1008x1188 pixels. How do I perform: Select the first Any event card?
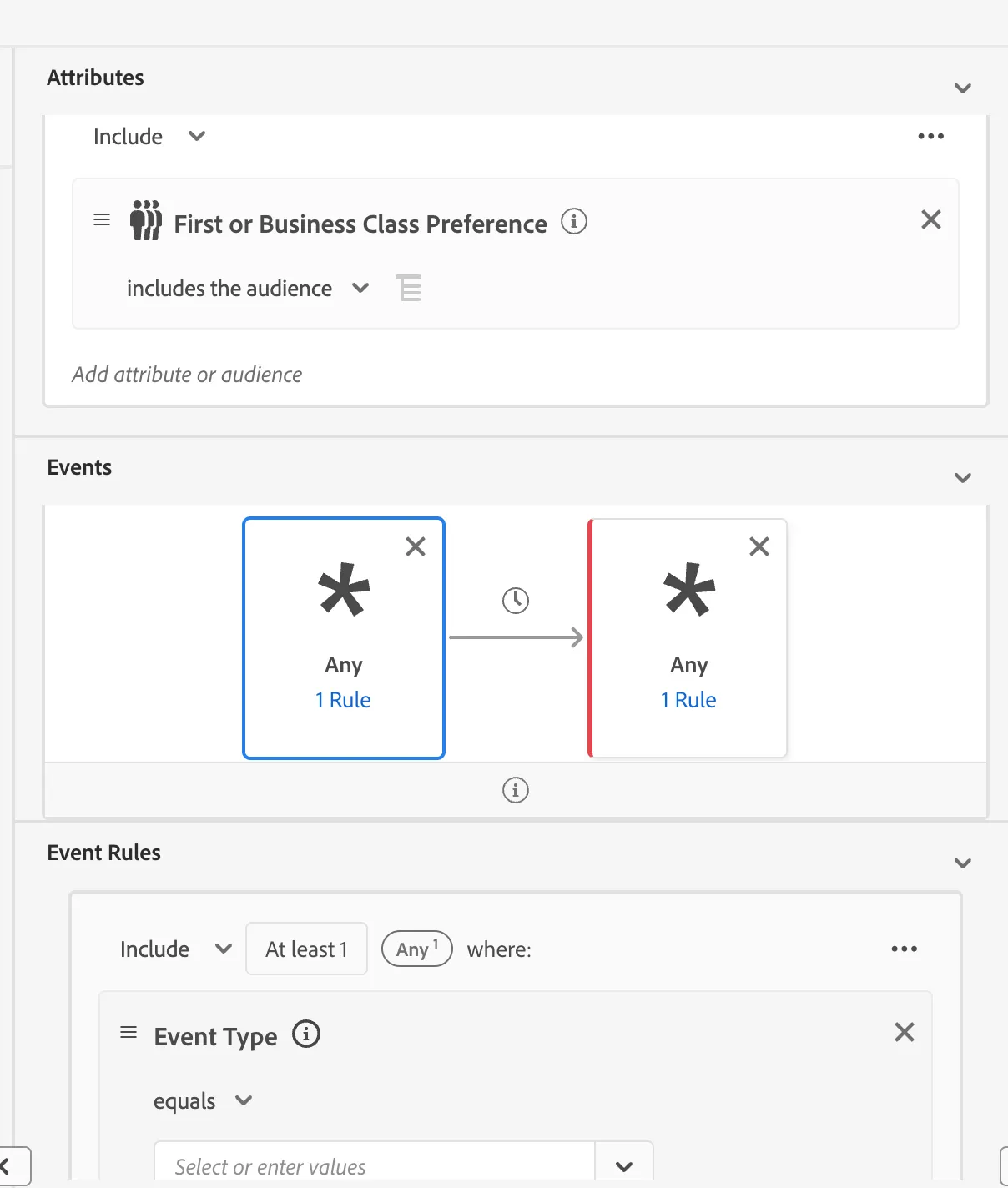[344, 638]
